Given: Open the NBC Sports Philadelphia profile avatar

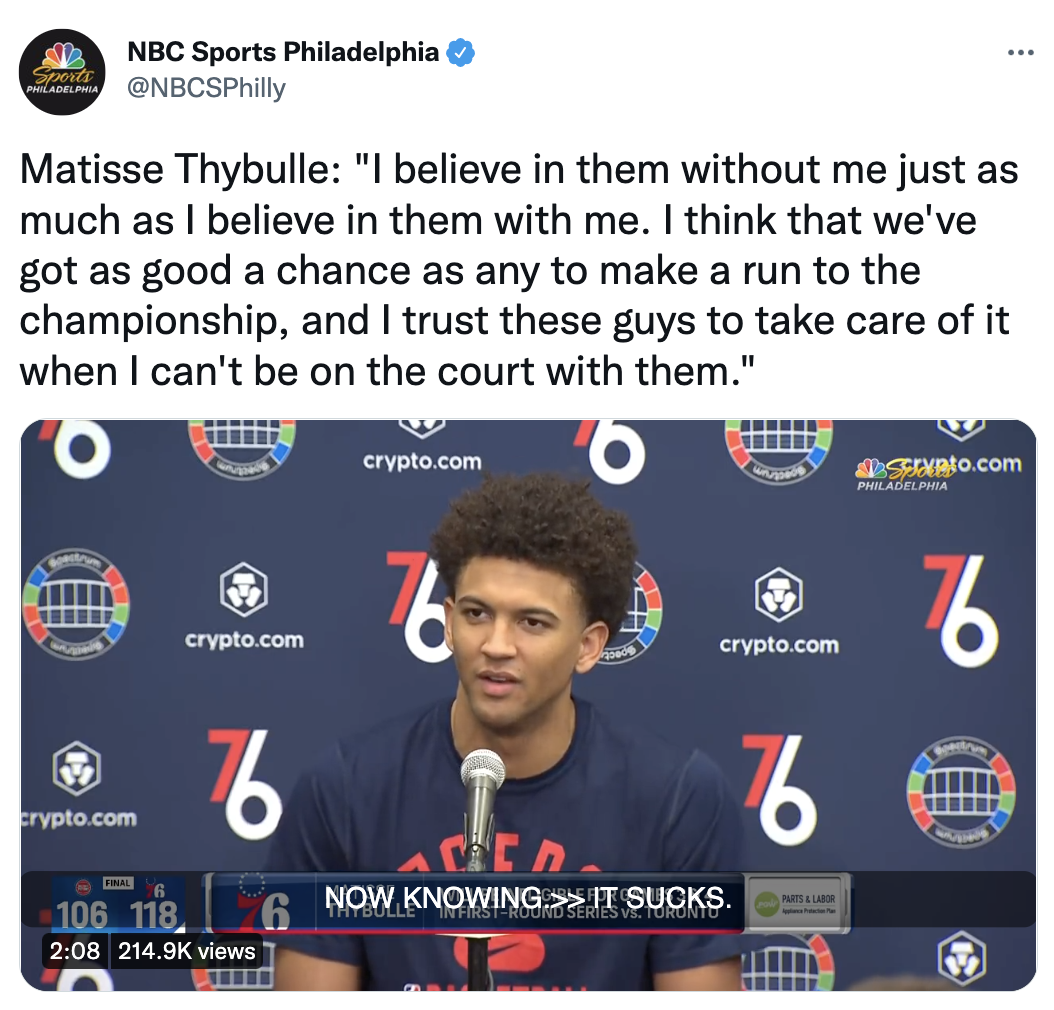Looking at the screenshot, I should pos(63,72).
